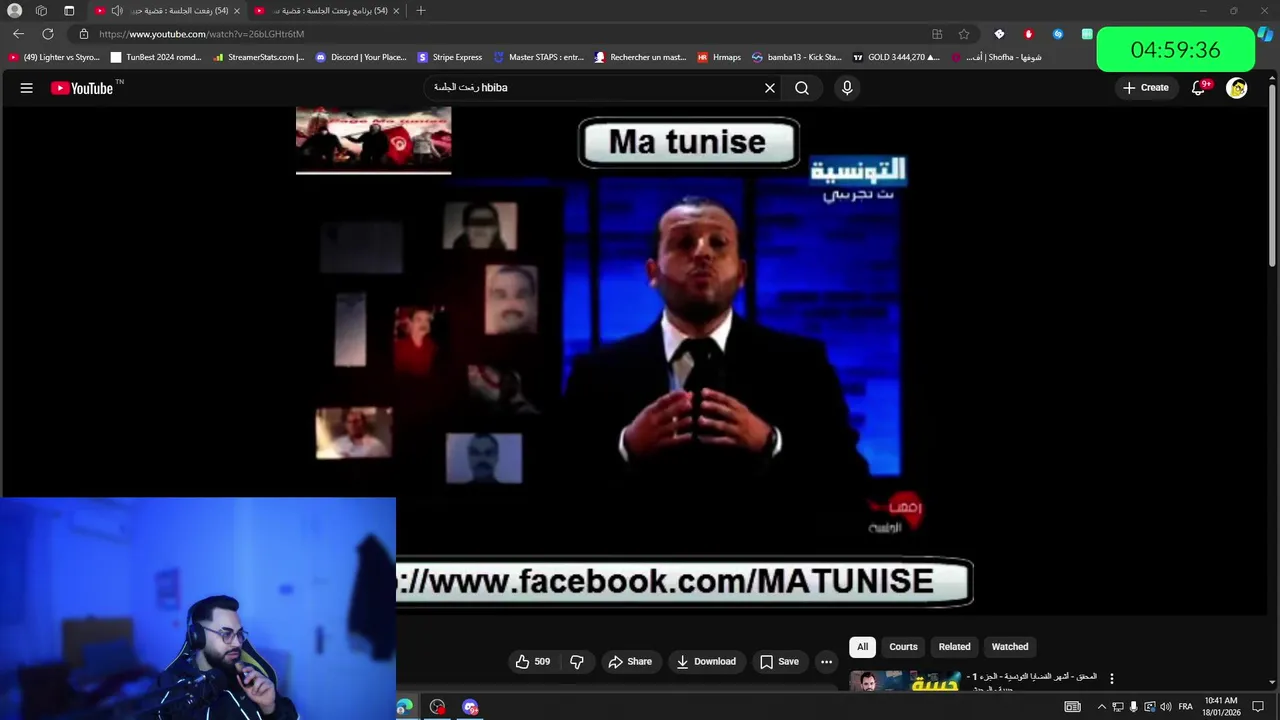Open Lighter vs Styro bookmark
This screenshot has width=1280, height=720.
tap(54, 58)
